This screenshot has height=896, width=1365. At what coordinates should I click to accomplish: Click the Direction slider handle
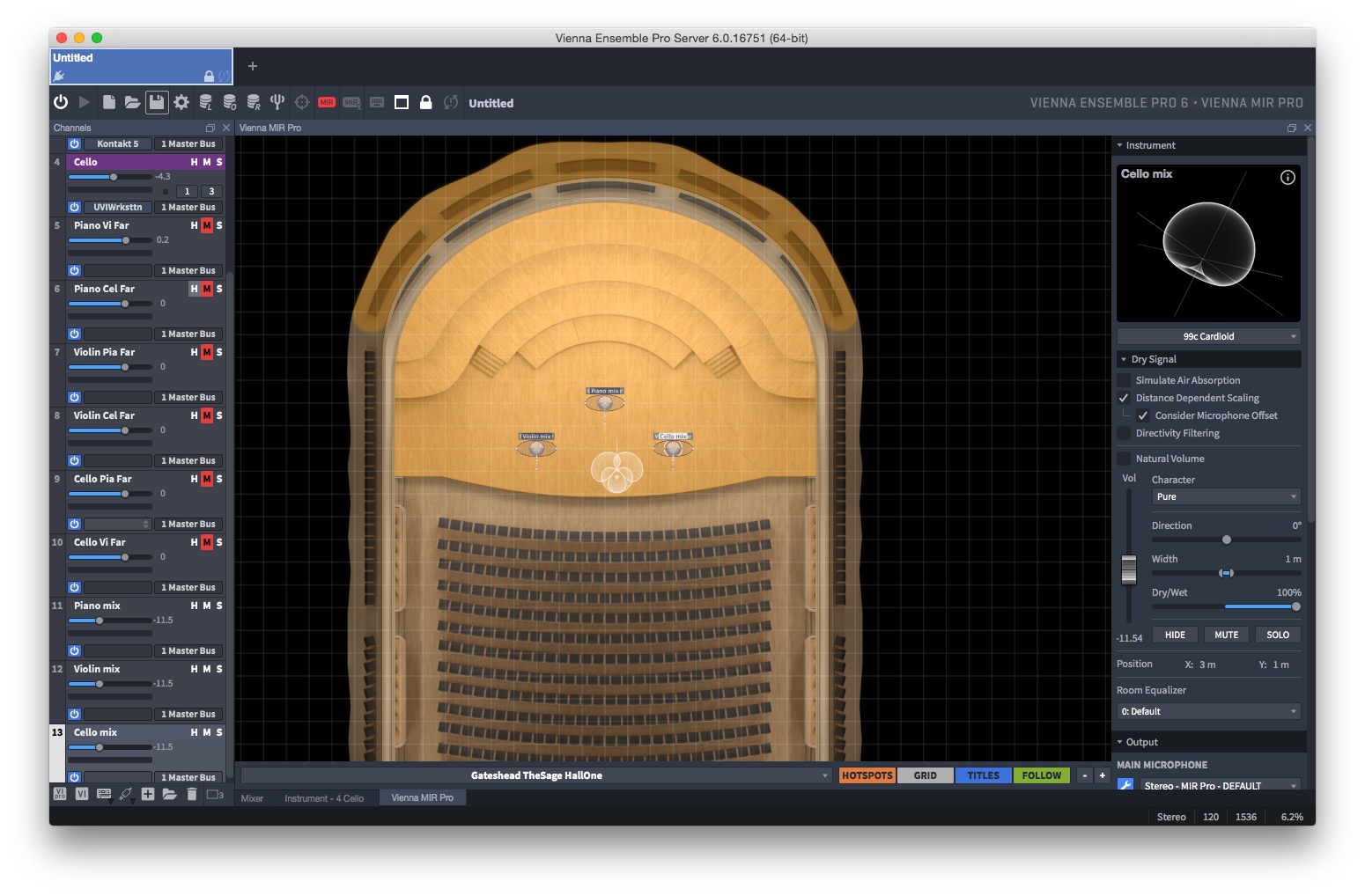pos(1227,540)
